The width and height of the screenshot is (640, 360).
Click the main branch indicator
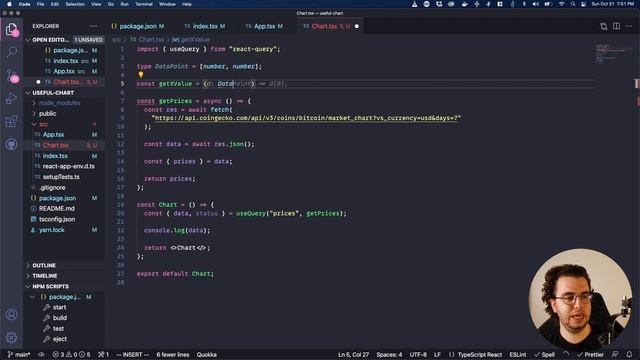(19, 355)
